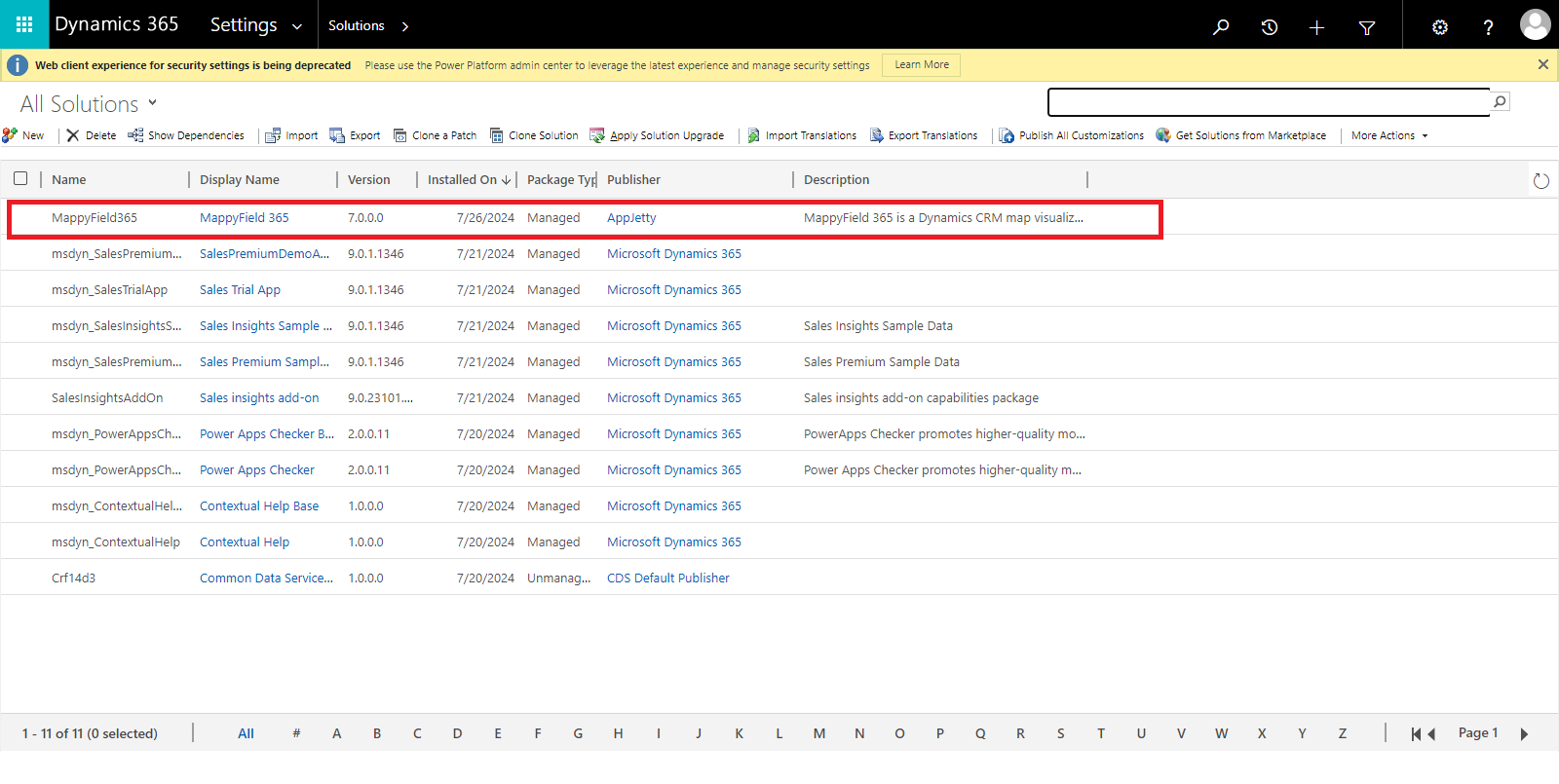Click the search magnifier in top bar
The height and width of the screenshot is (784, 1559).
tap(1221, 27)
